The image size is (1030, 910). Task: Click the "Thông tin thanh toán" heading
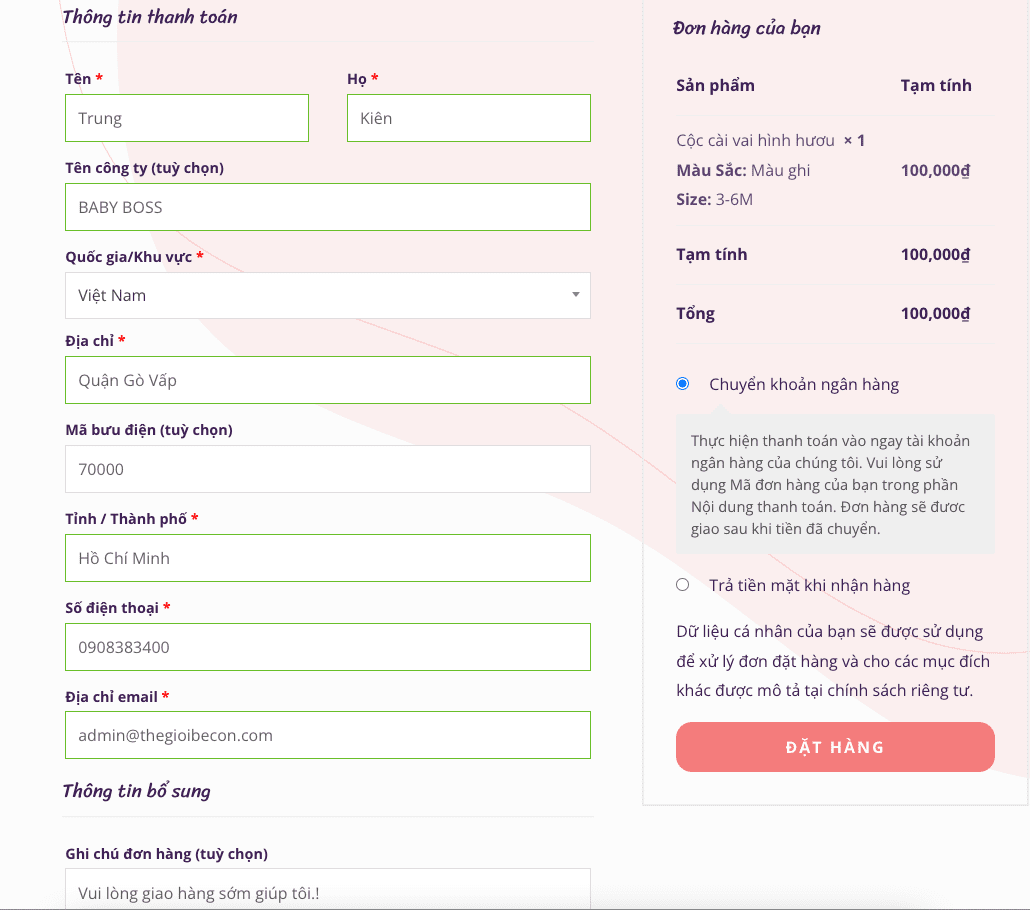tap(149, 17)
